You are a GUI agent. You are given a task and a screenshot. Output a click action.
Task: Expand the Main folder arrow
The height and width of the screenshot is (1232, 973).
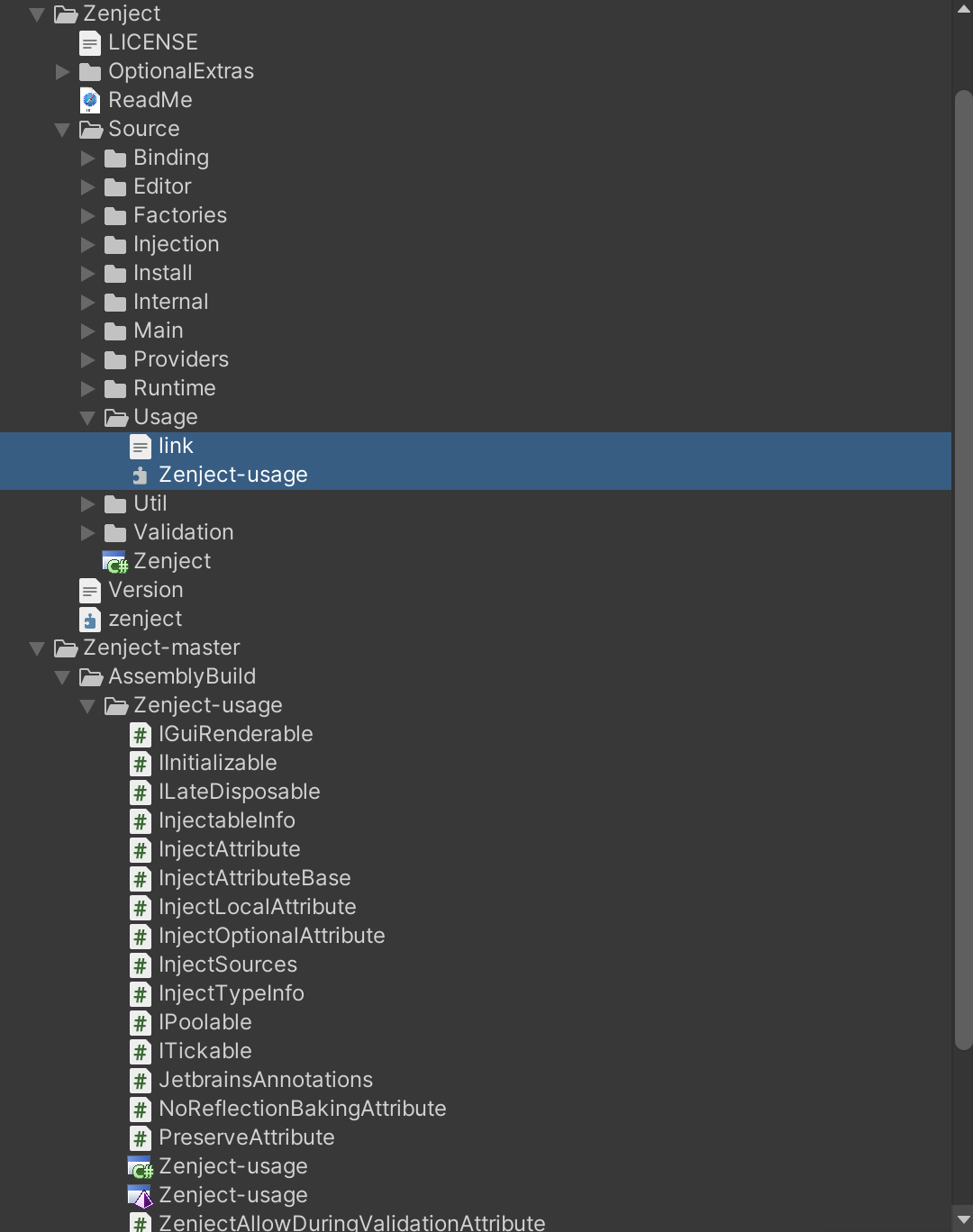[87, 331]
